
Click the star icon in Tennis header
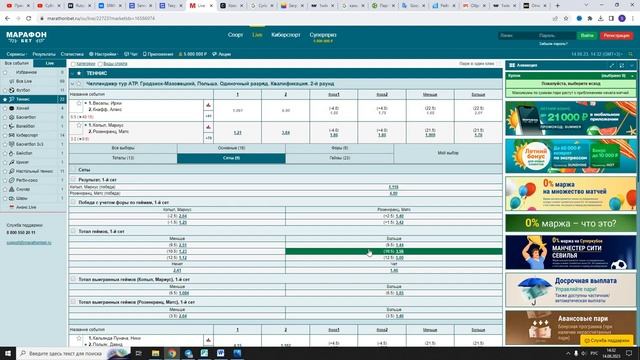79,73
